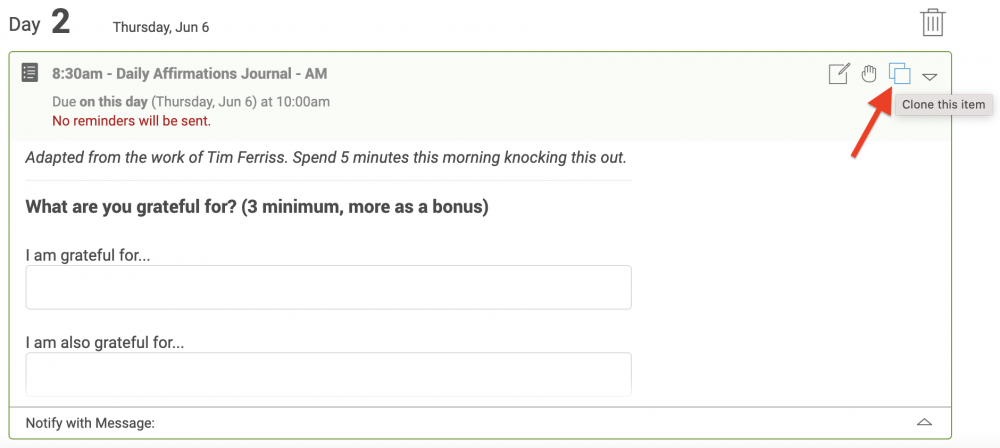The width and height of the screenshot is (1000, 448).
Task: Click the Thursday, Jun 6 date text
Action: [x=161, y=27]
